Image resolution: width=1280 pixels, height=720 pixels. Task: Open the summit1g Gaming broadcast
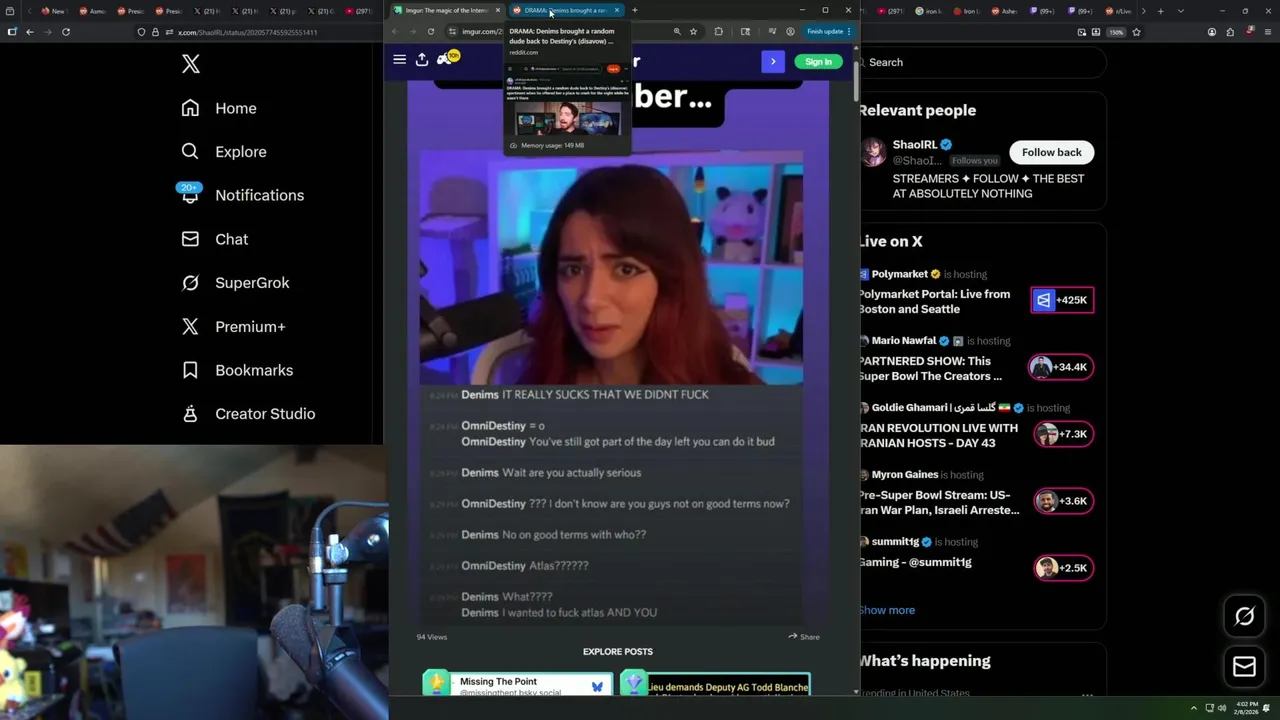click(915, 562)
